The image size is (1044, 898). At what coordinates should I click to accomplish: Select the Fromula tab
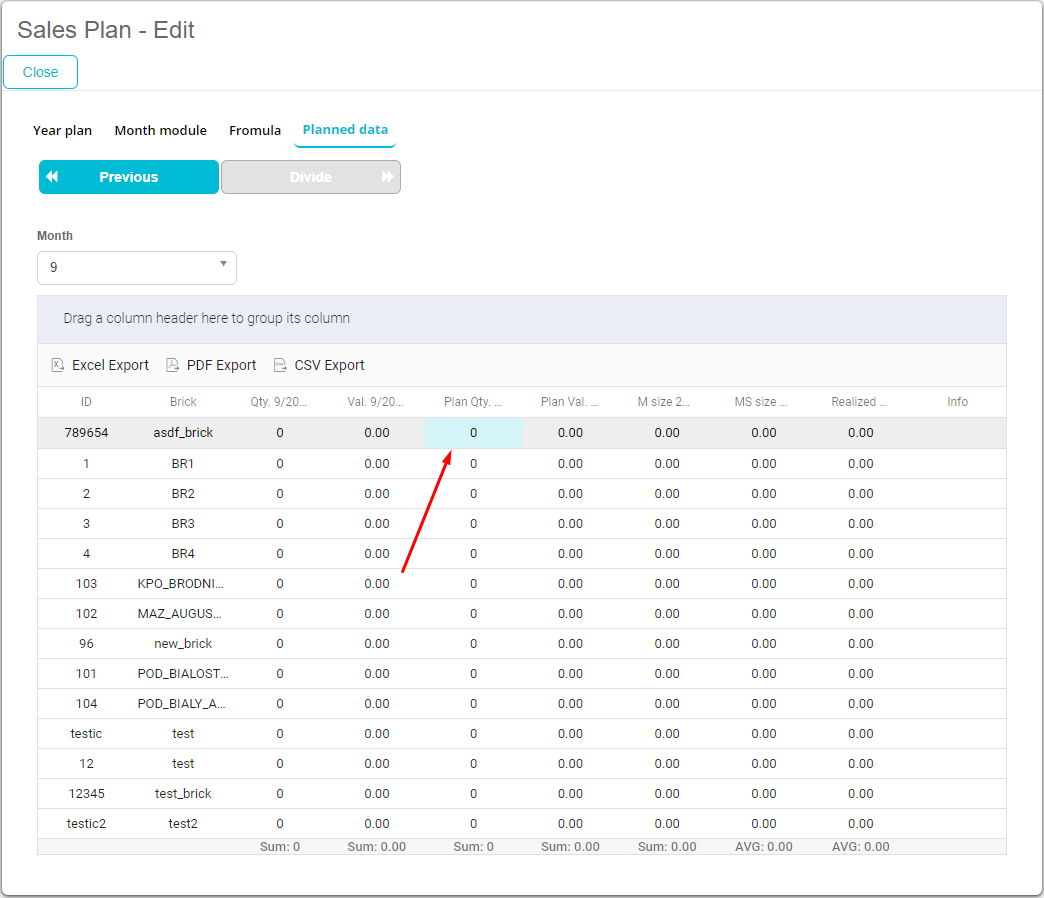click(x=255, y=130)
